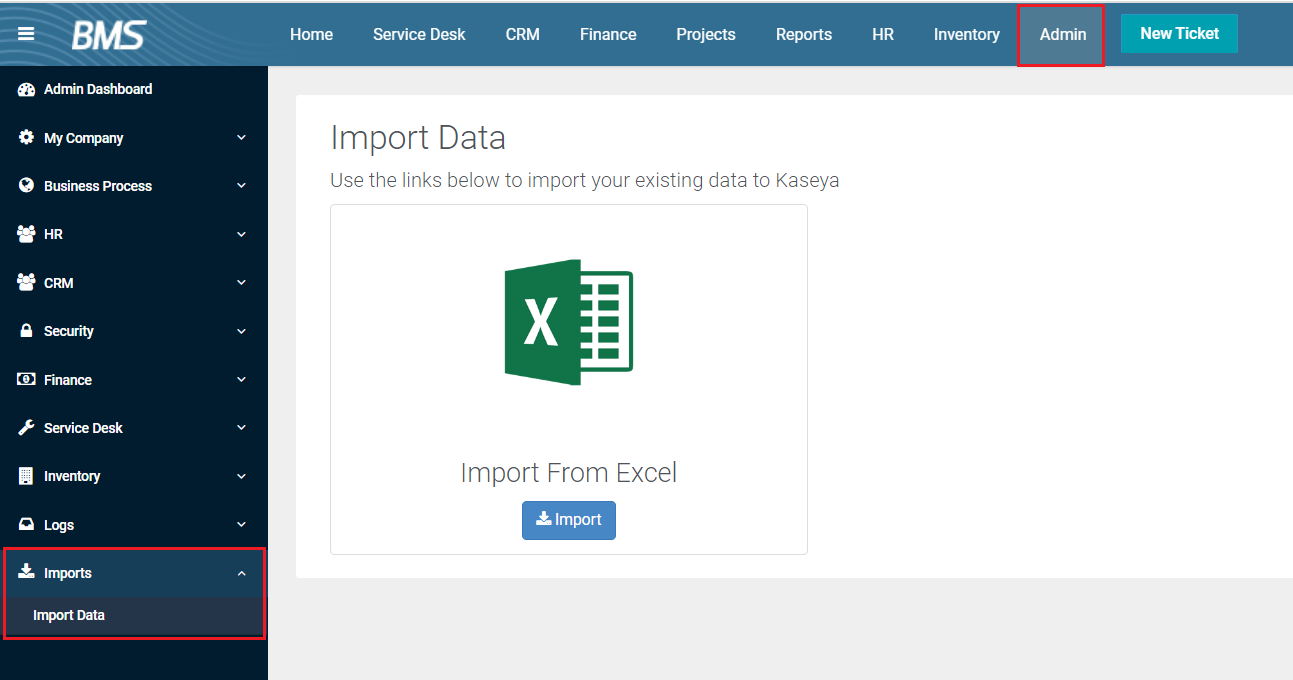
Task: Open Reports in top navigation
Action: coord(804,34)
